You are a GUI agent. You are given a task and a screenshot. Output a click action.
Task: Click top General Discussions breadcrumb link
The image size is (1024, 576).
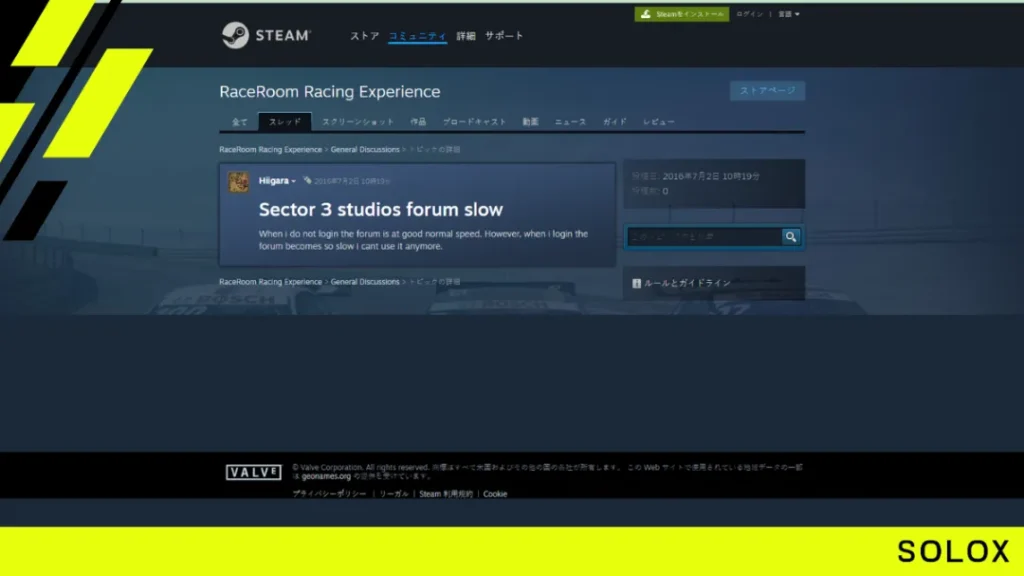[364, 150]
